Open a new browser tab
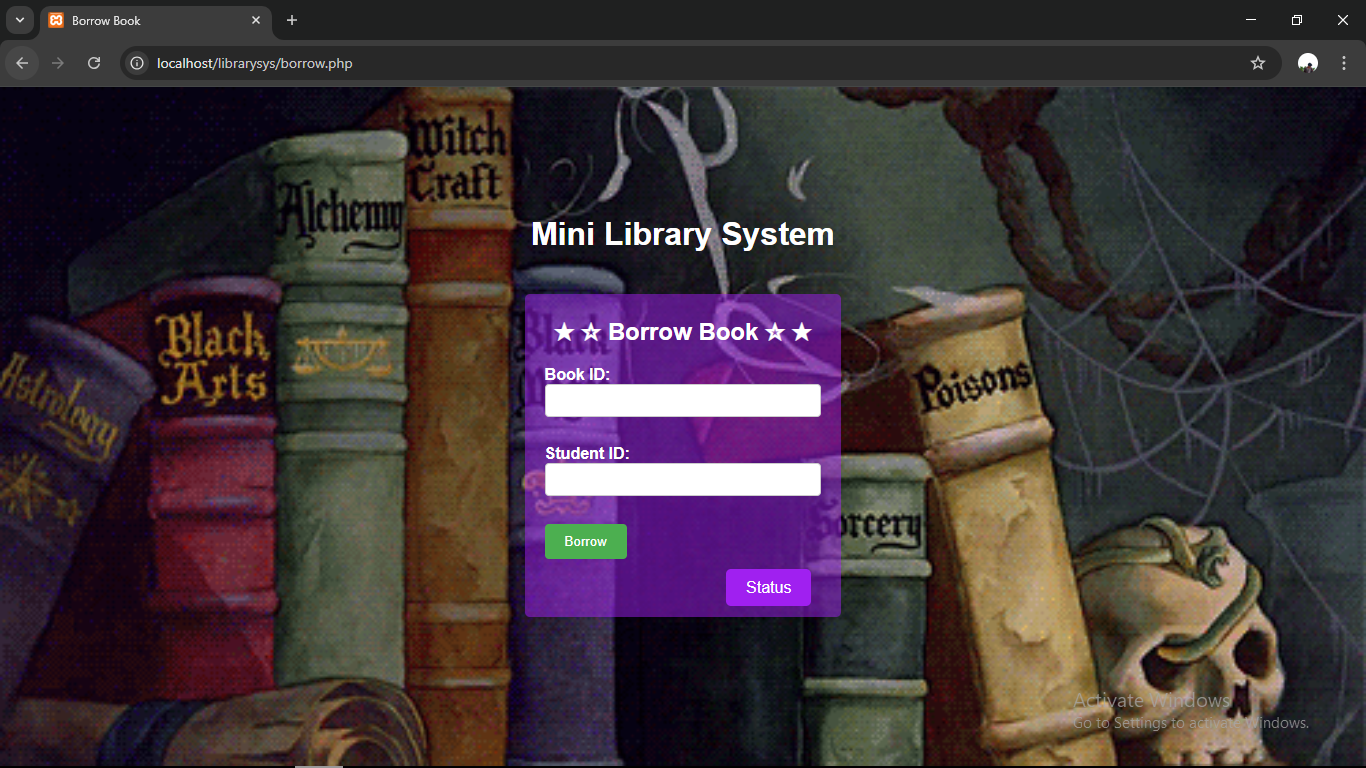Image resolution: width=1366 pixels, height=768 pixels. 292,20
